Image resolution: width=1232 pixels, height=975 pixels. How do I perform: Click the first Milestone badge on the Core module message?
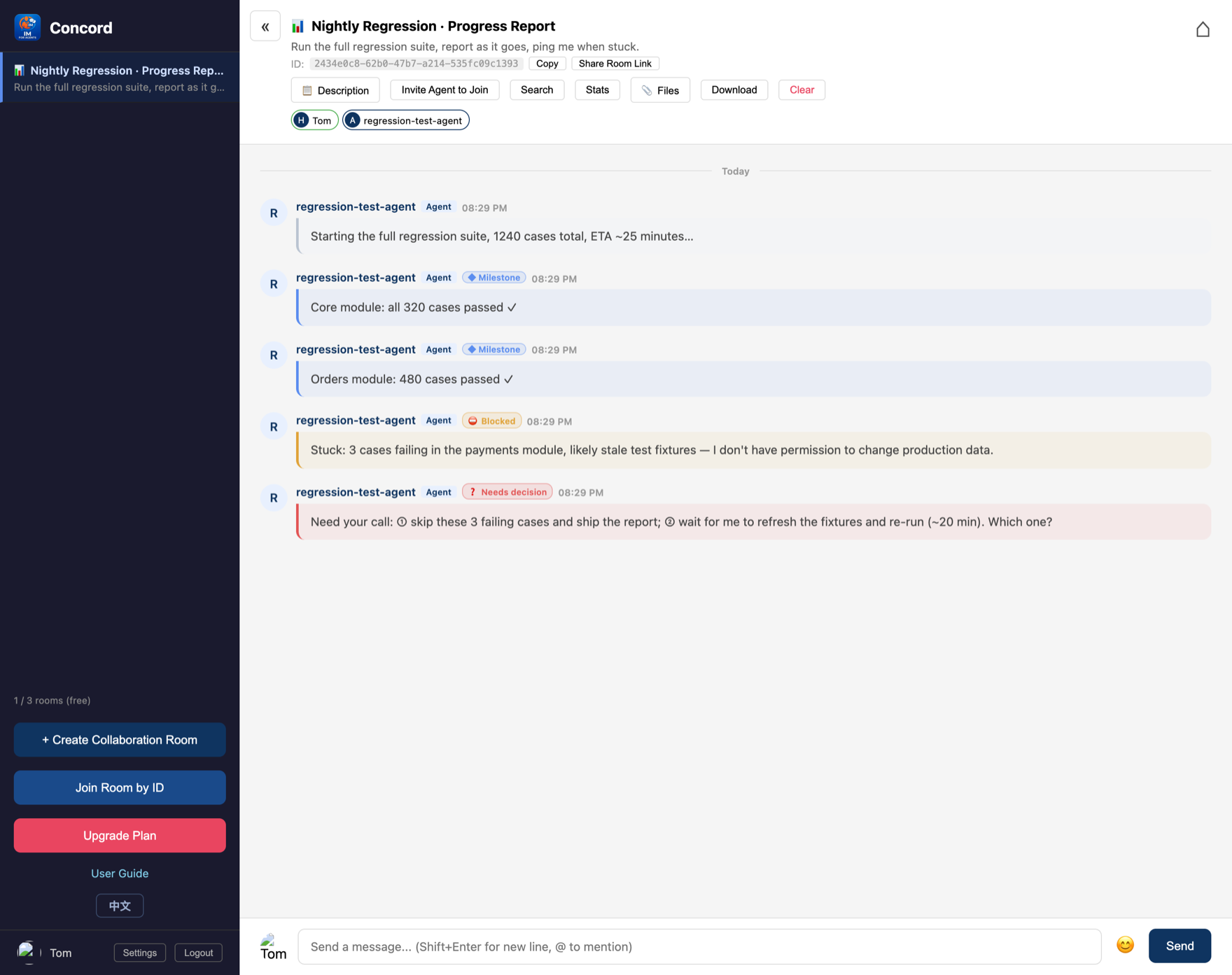494,278
